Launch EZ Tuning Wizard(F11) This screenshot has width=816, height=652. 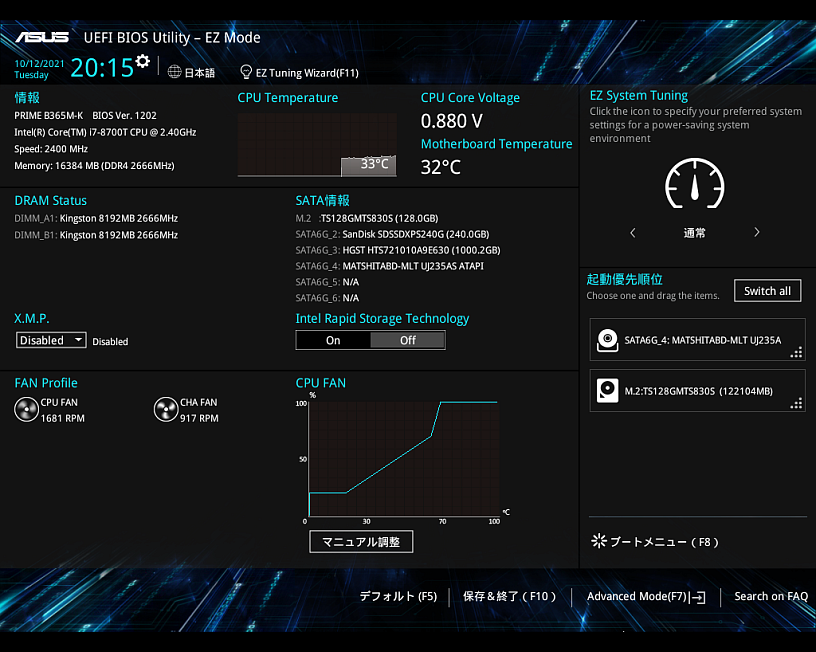tap(307, 73)
